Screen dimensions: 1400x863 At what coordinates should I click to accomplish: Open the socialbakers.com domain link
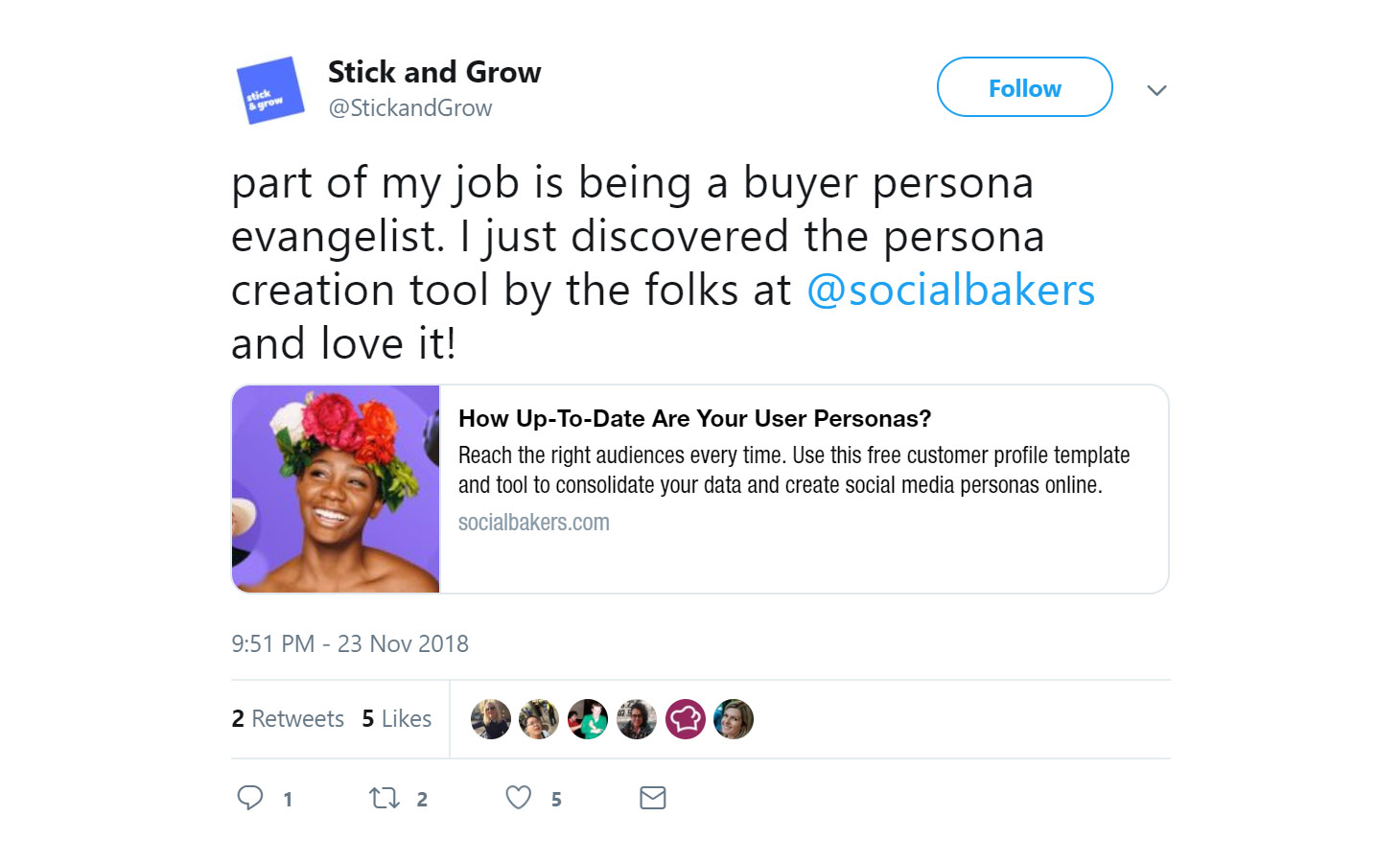click(534, 523)
